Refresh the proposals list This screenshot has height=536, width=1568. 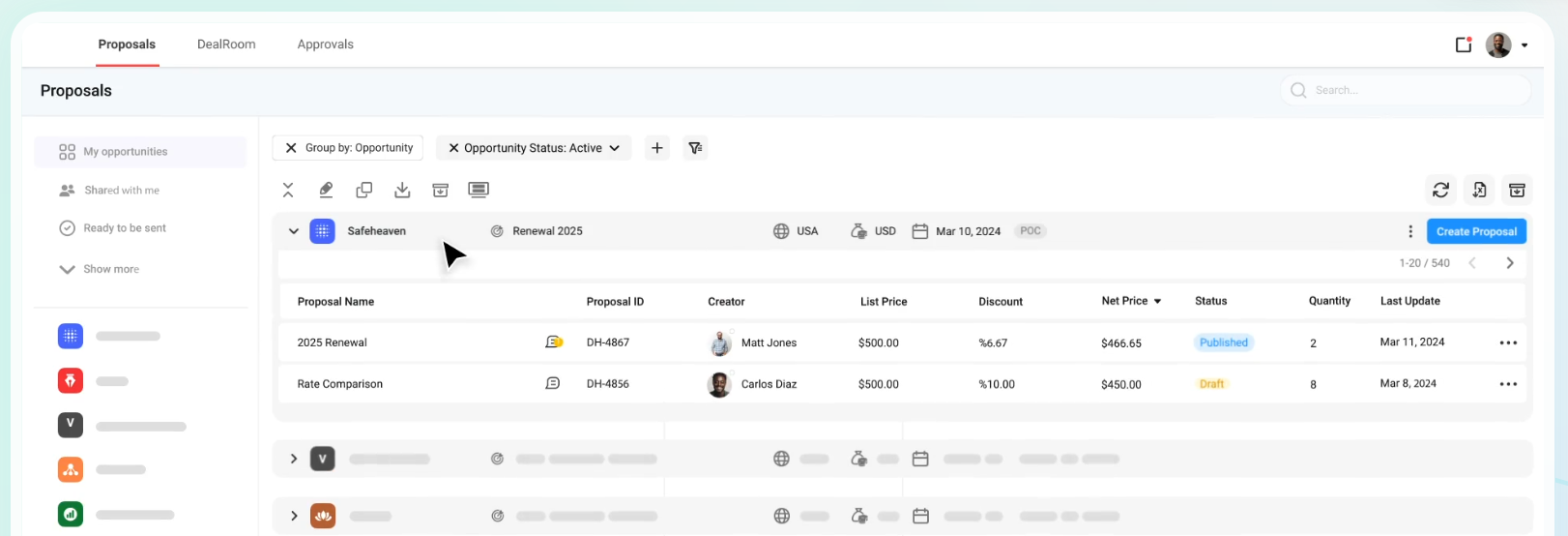1440,190
